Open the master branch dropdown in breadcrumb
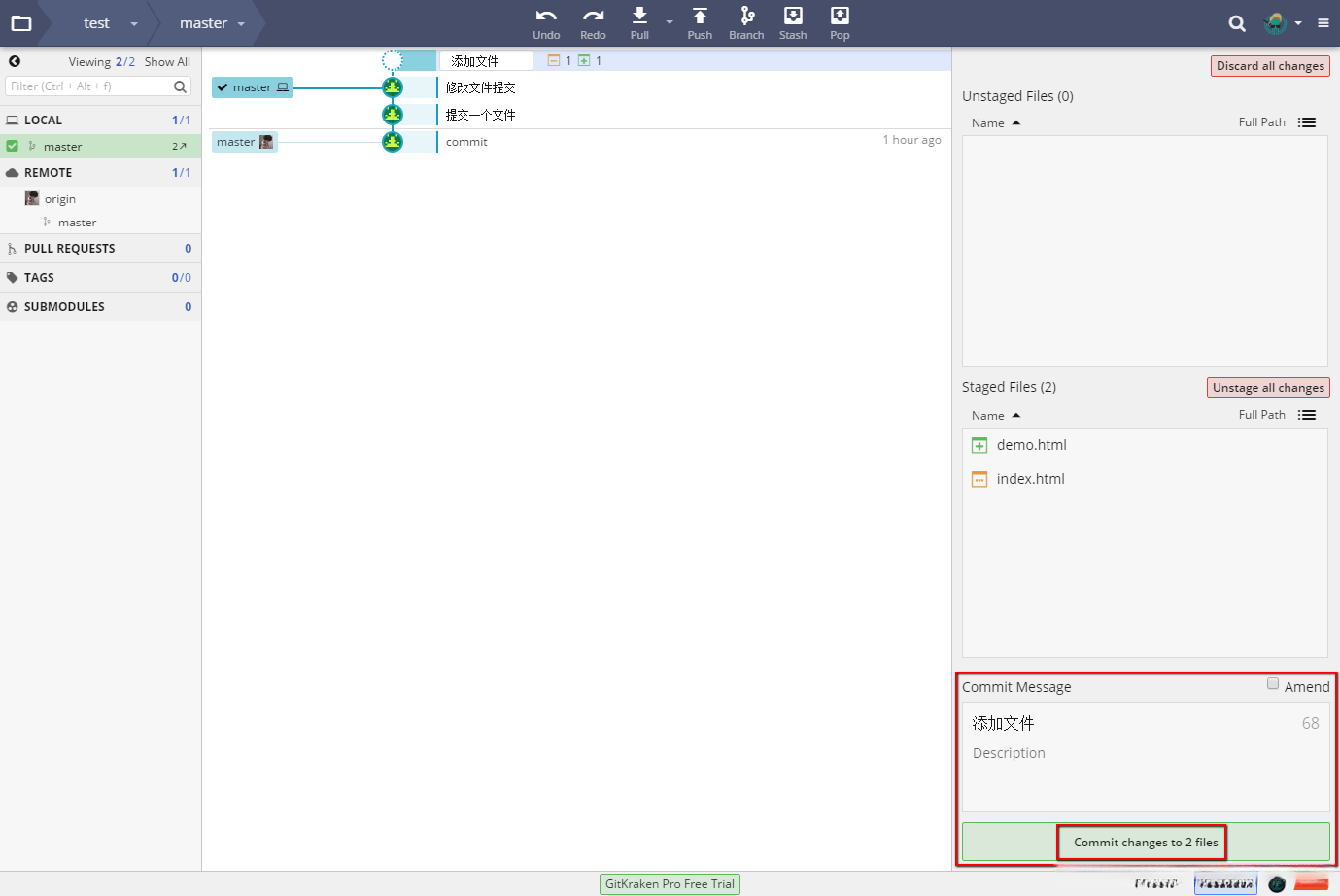This screenshot has height=896, width=1340. click(x=241, y=23)
